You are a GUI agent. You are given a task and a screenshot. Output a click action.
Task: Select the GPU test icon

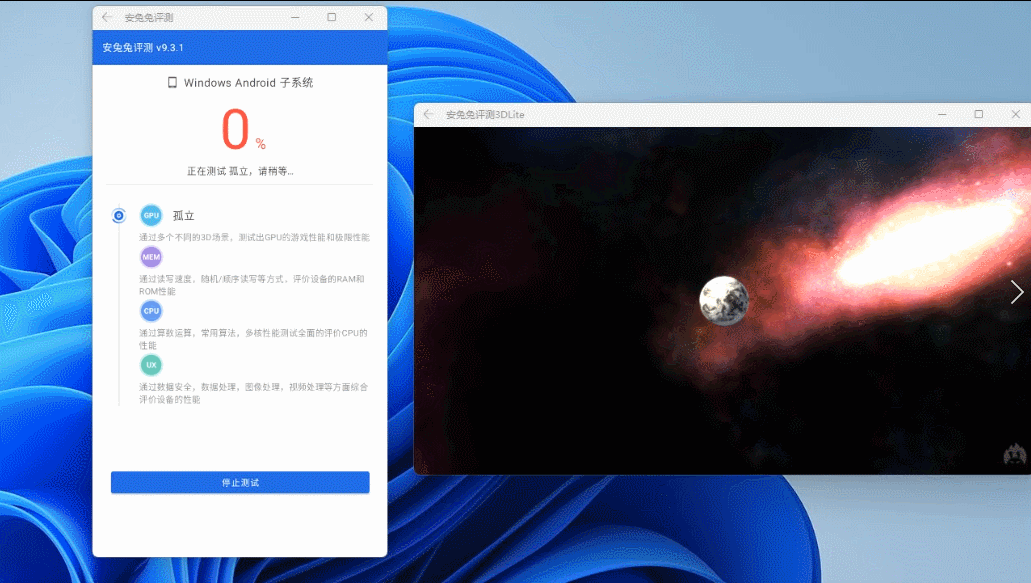[151, 215]
